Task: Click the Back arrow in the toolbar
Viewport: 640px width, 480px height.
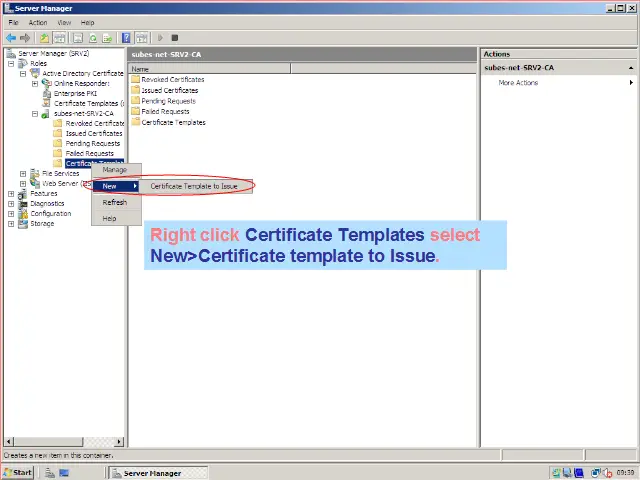Action: pos(10,38)
